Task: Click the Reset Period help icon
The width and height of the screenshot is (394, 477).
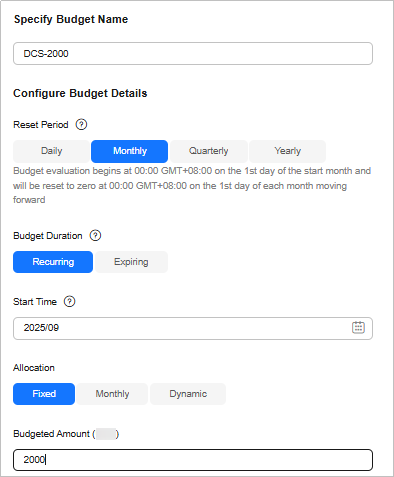Action: click(81, 125)
